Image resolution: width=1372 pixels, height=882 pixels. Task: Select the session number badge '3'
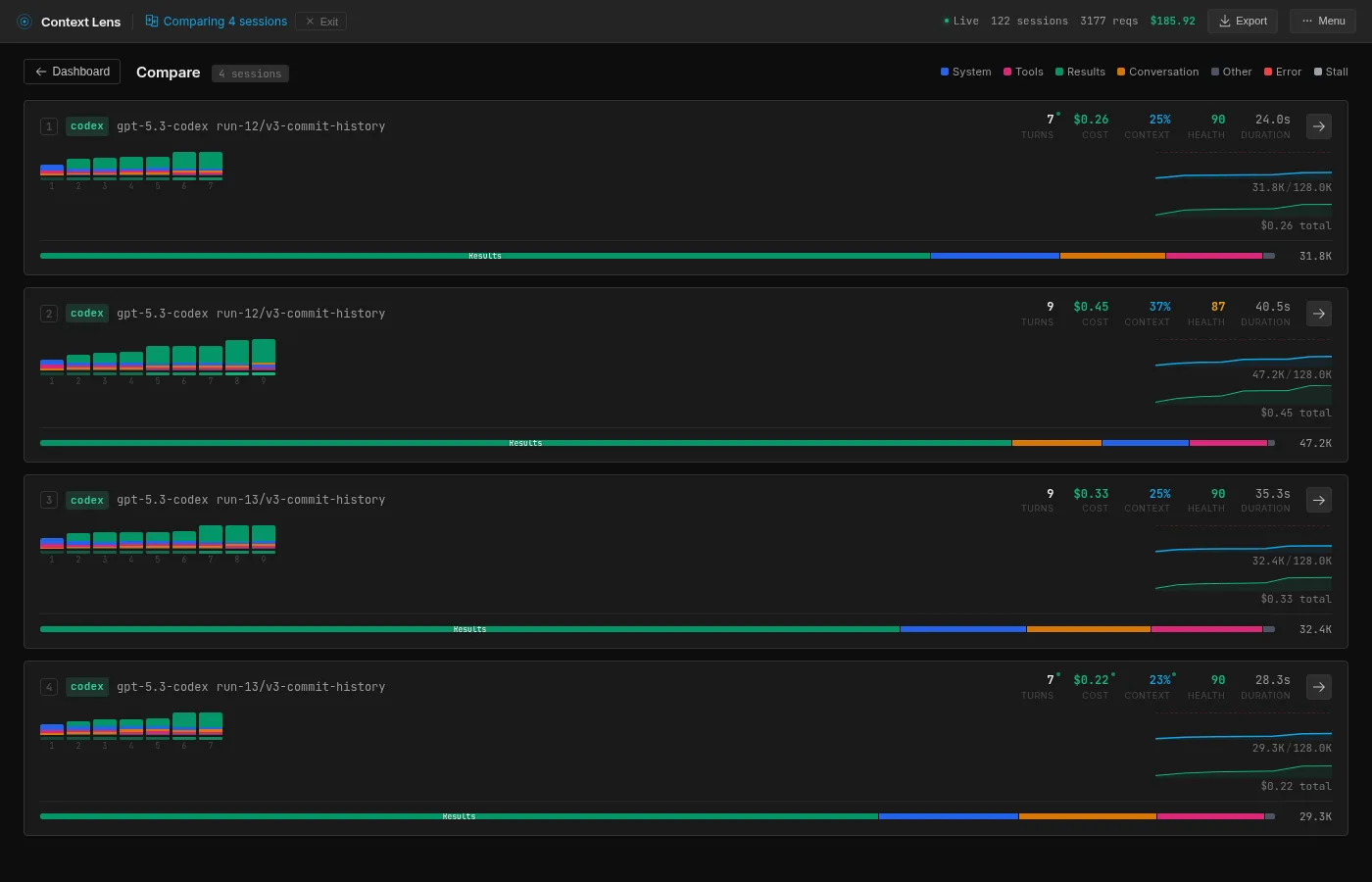point(49,500)
